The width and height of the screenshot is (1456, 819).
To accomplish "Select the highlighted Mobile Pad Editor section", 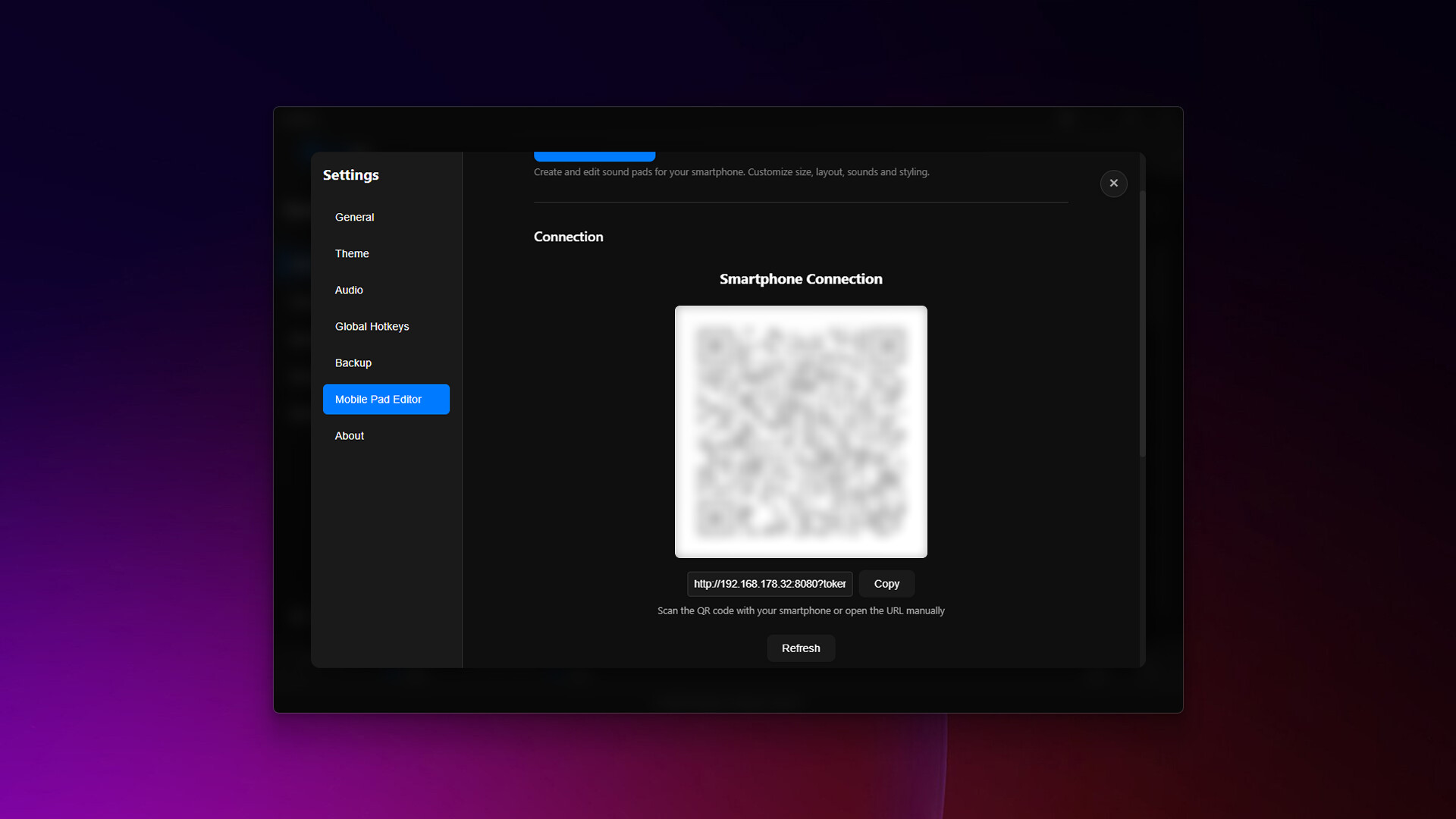I will pyautogui.click(x=386, y=399).
